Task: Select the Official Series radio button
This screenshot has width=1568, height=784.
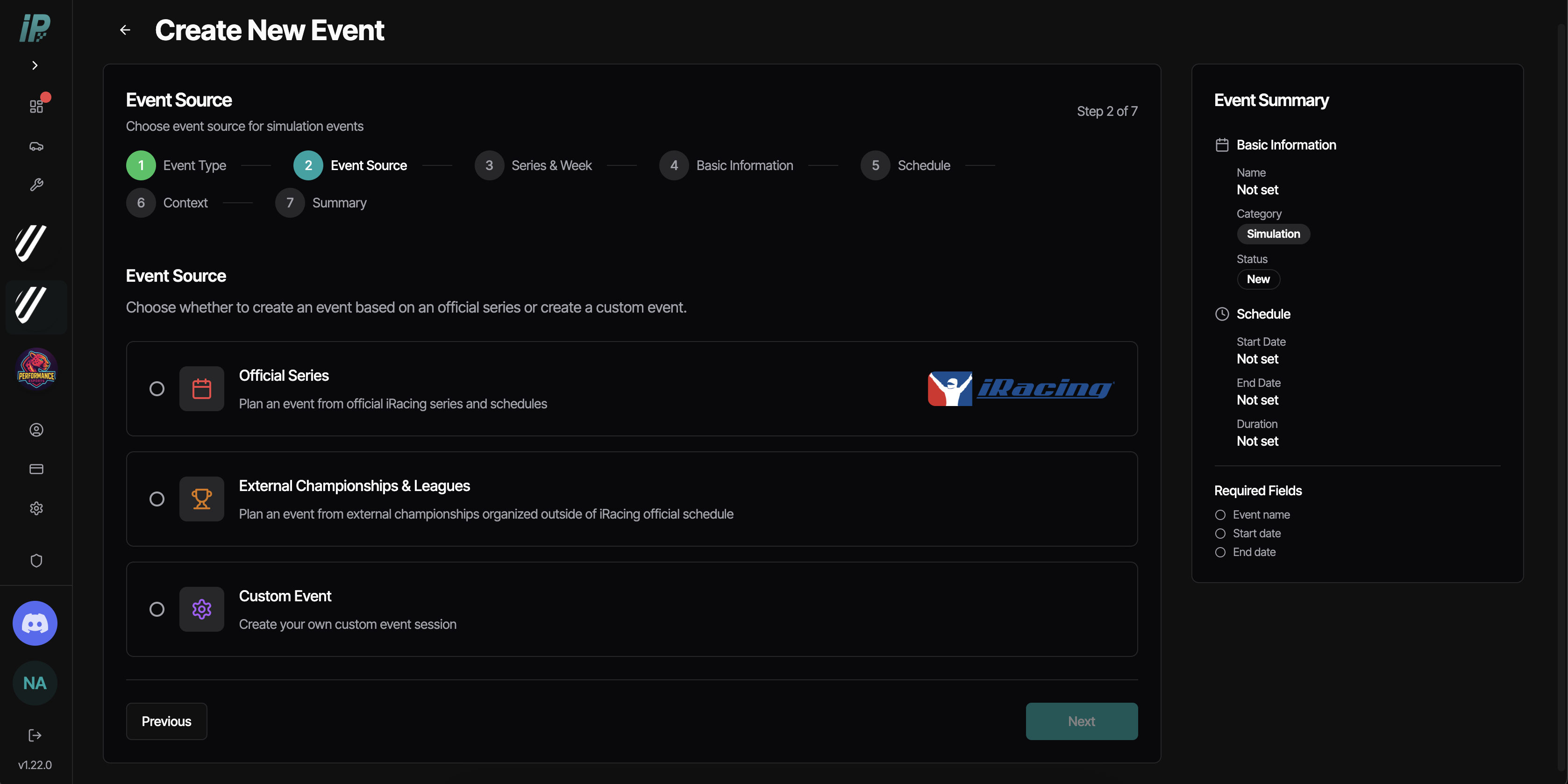Action: pyautogui.click(x=157, y=388)
